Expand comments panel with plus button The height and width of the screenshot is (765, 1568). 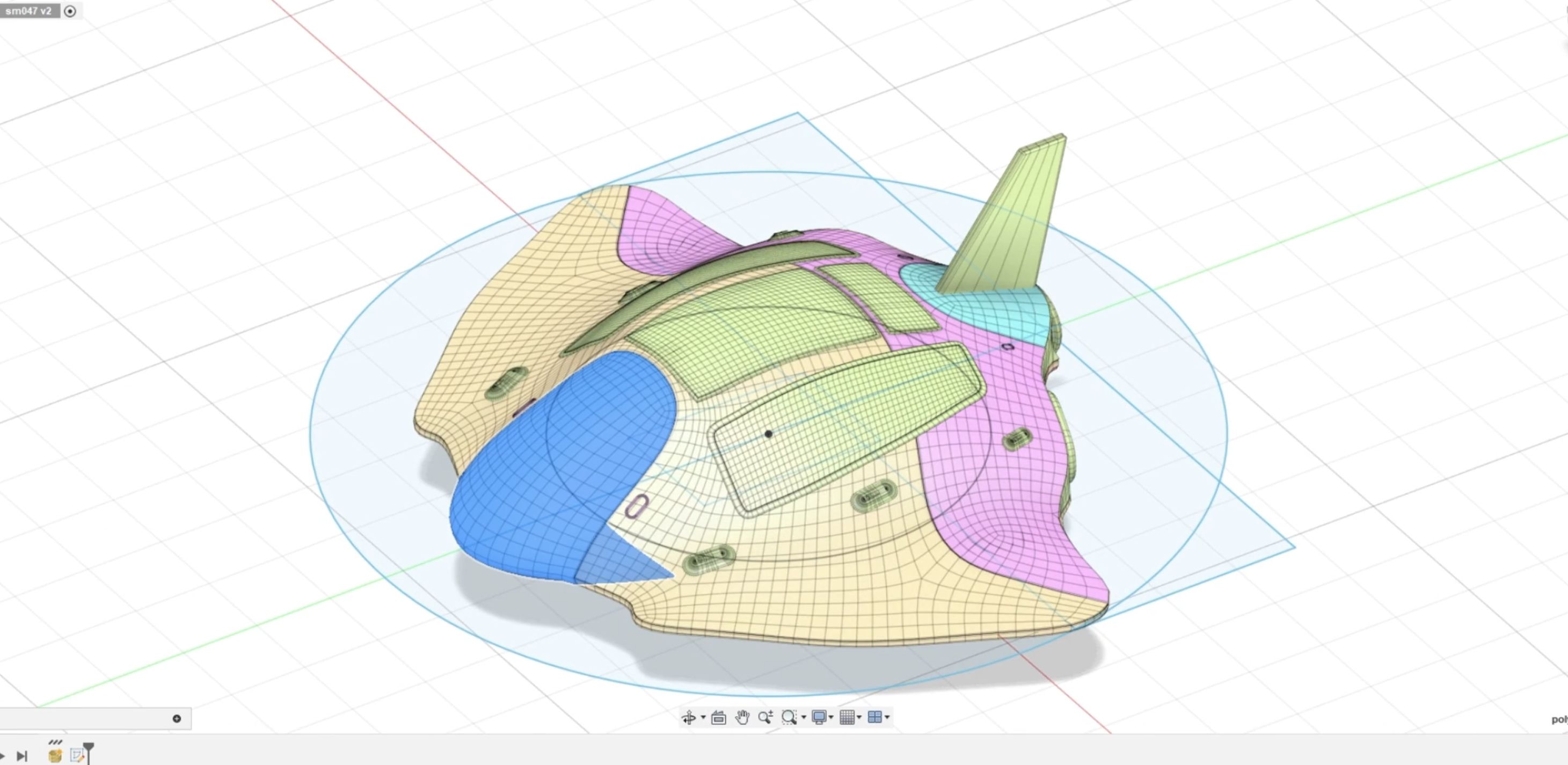tap(177, 719)
